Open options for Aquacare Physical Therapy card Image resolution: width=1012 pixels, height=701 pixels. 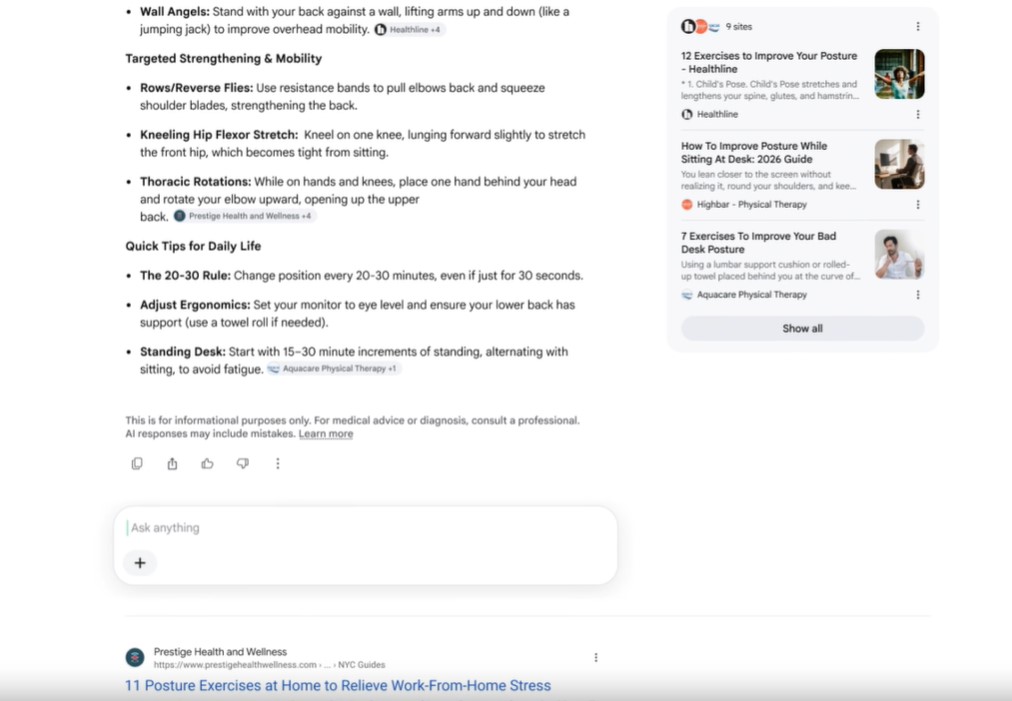tap(918, 295)
